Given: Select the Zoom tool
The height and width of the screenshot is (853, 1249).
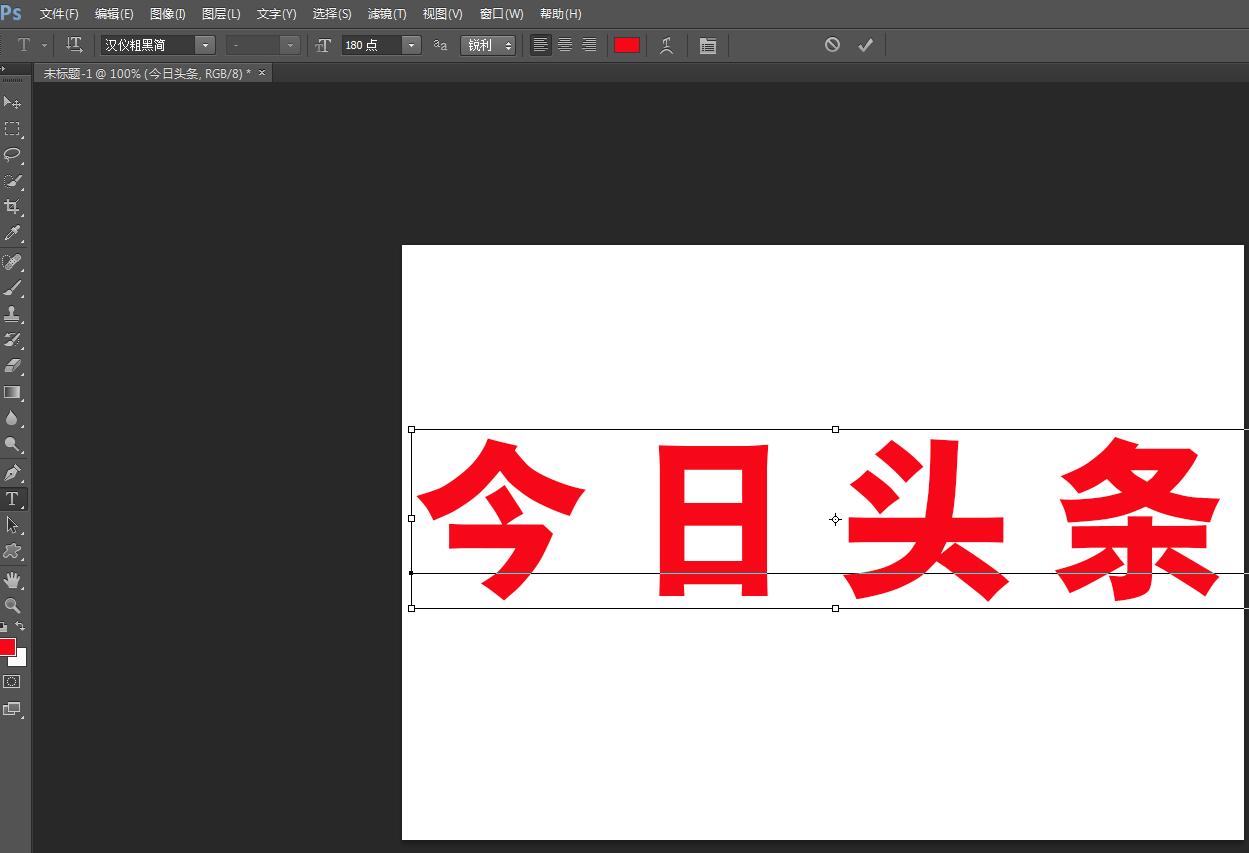Looking at the screenshot, I should [x=12, y=606].
